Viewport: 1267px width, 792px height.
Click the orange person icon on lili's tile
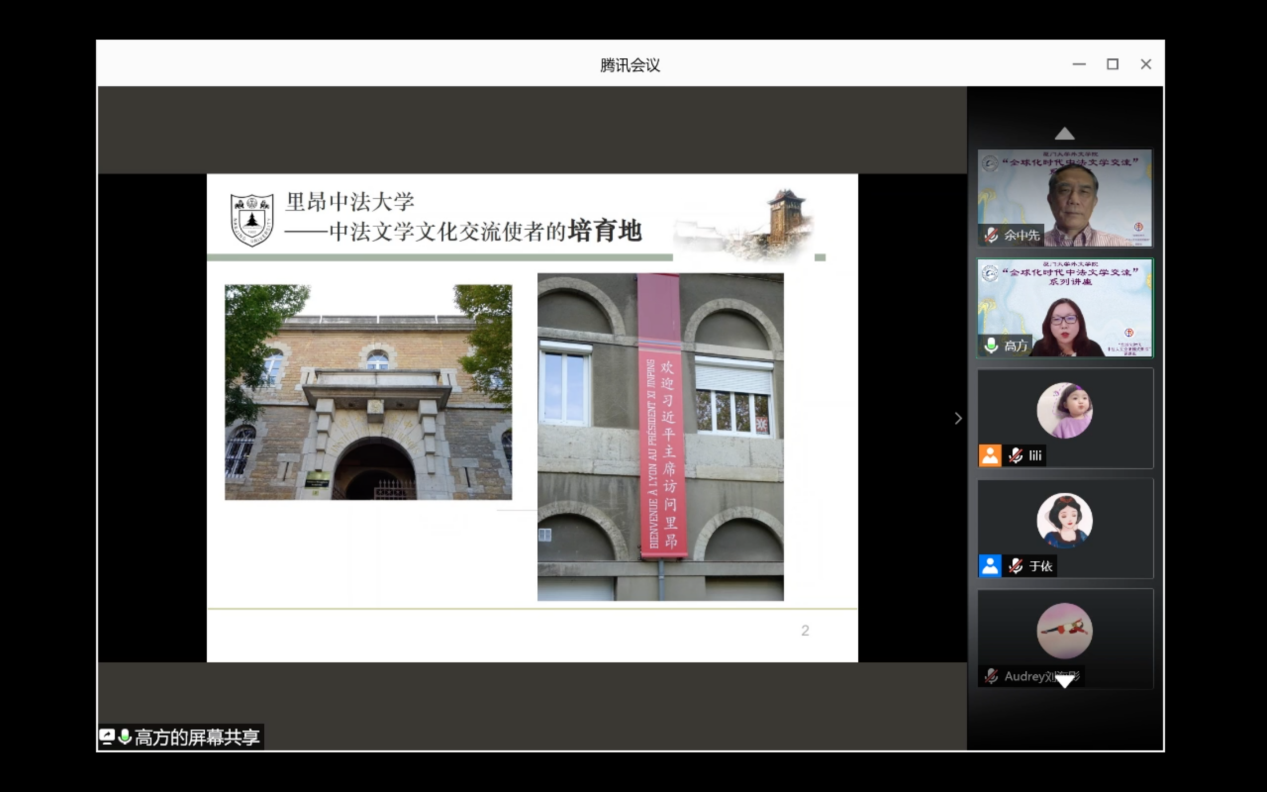click(x=990, y=456)
